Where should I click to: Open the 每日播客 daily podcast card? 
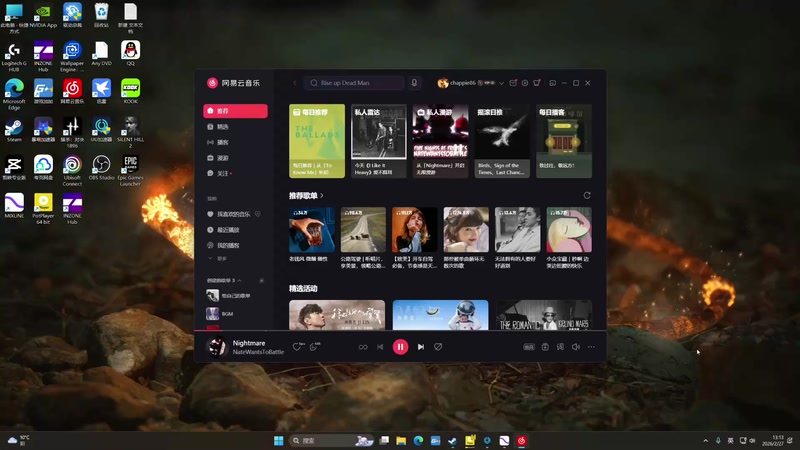[x=564, y=141]
